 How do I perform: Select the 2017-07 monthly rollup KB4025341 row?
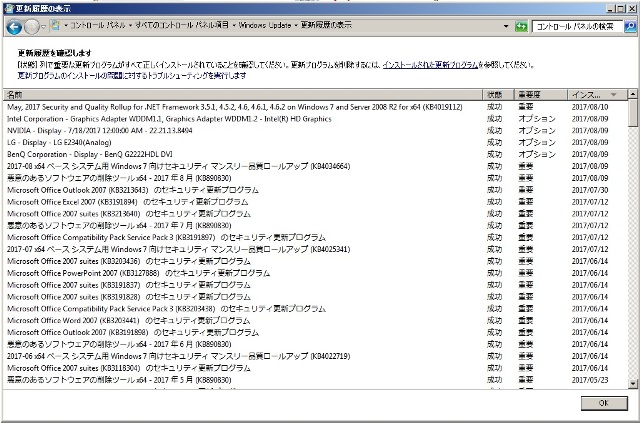click(315, 249)
